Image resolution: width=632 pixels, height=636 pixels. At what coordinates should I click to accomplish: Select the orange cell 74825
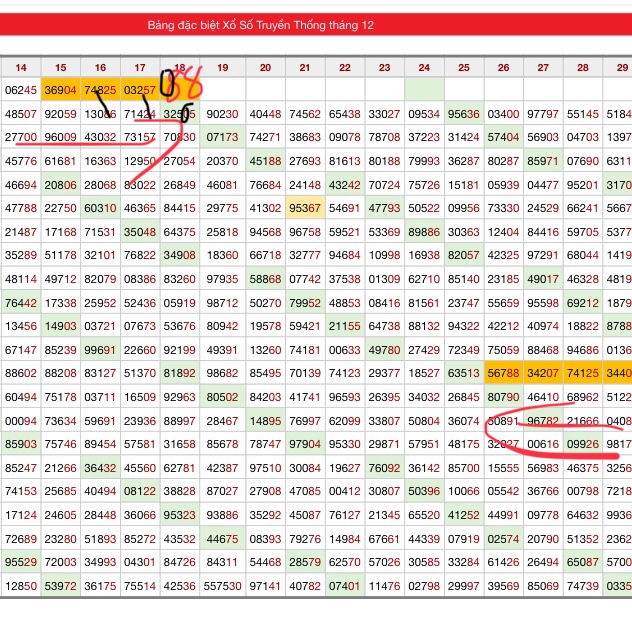click(100, 90)
